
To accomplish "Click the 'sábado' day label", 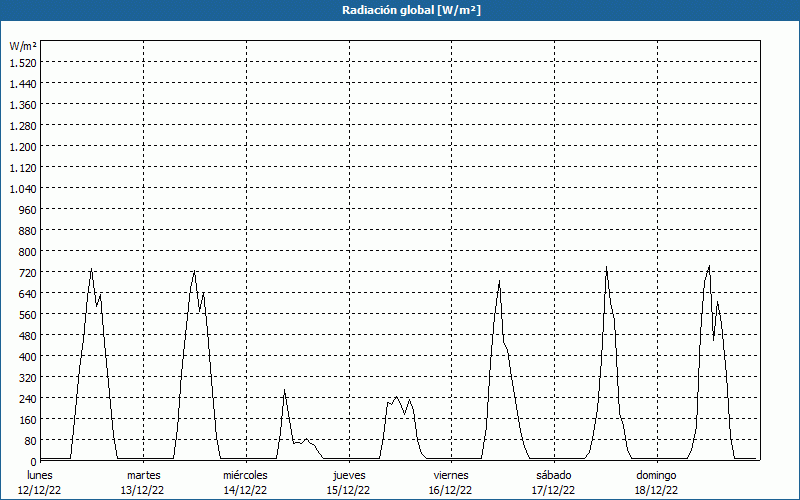I will click(x=554, y=475).
